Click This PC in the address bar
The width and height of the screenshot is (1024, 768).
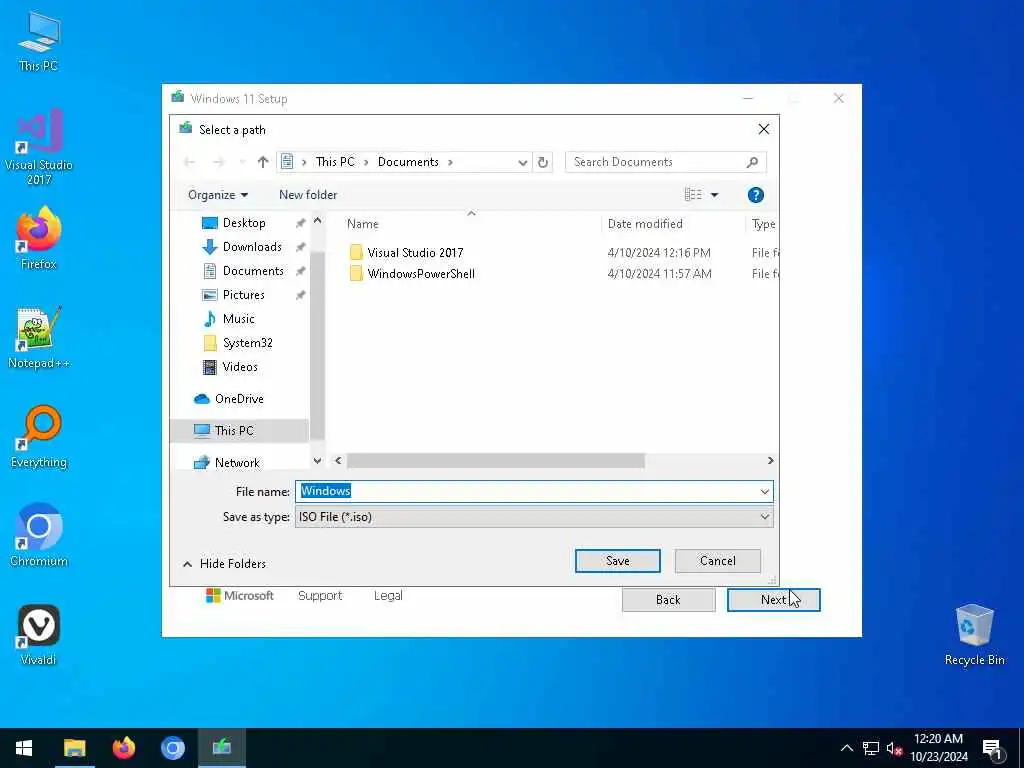(335, 162)
